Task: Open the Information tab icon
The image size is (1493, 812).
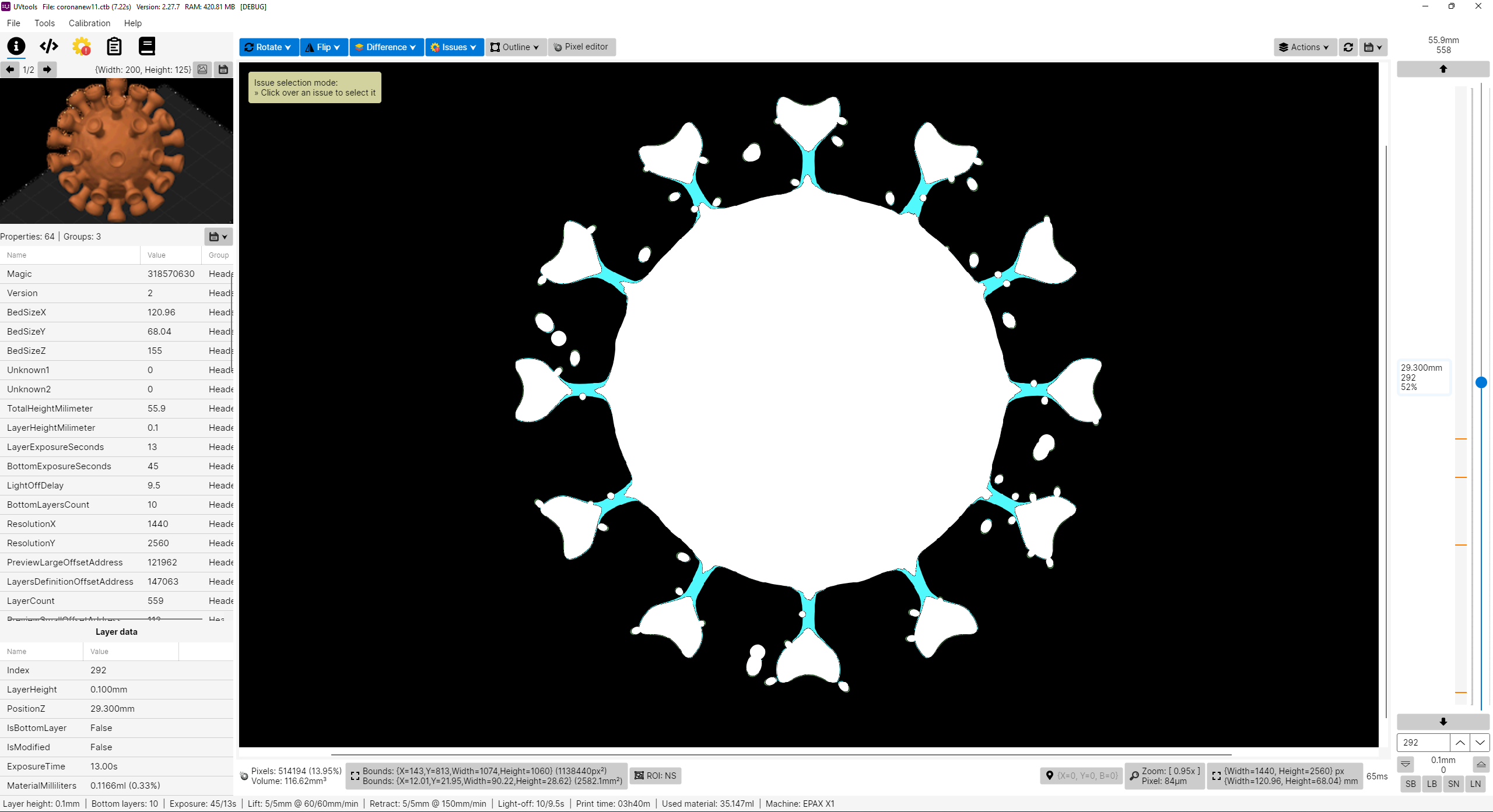Action: [16, 46]
